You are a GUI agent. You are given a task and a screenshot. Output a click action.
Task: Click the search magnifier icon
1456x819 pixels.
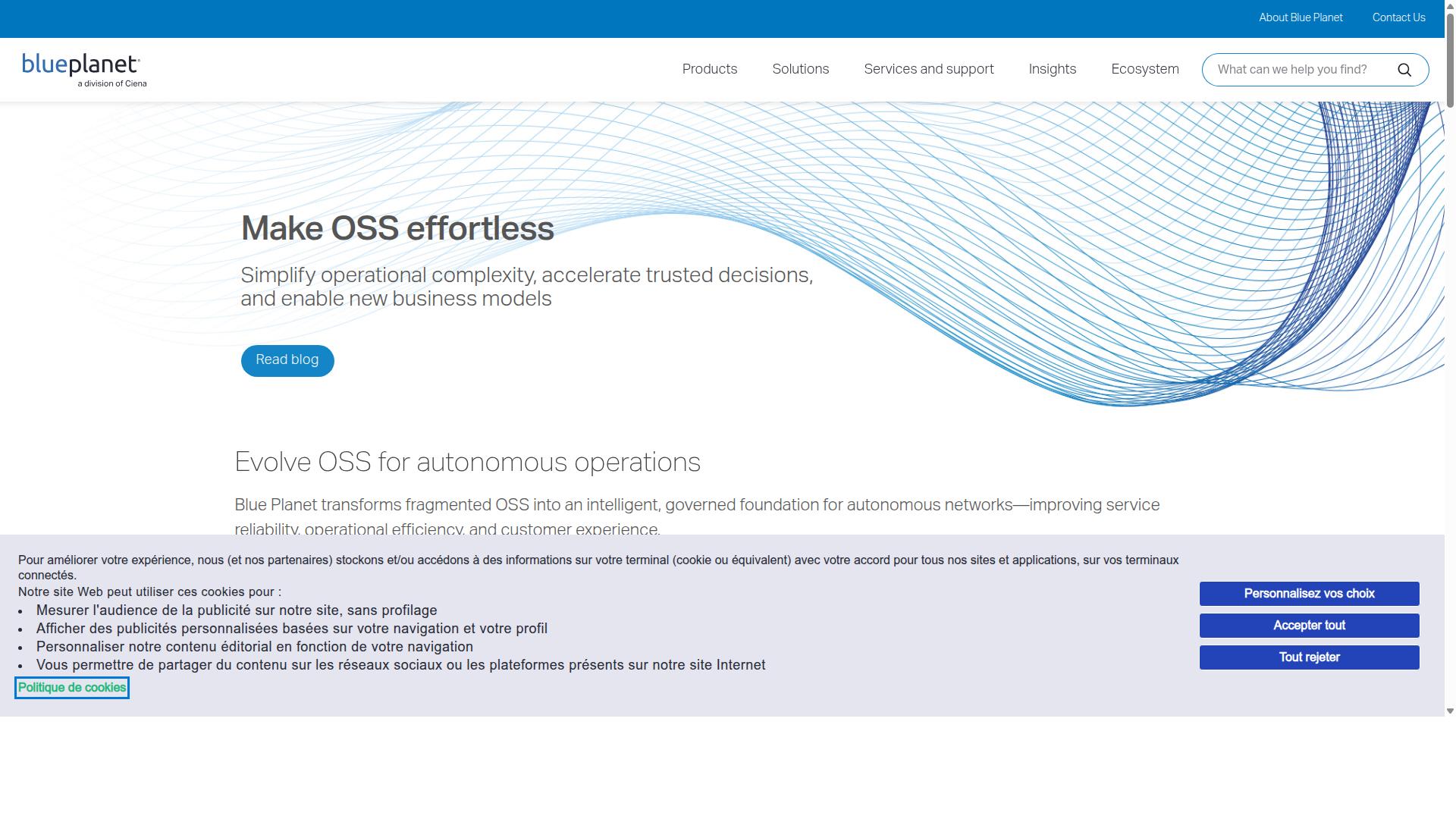1404,70
